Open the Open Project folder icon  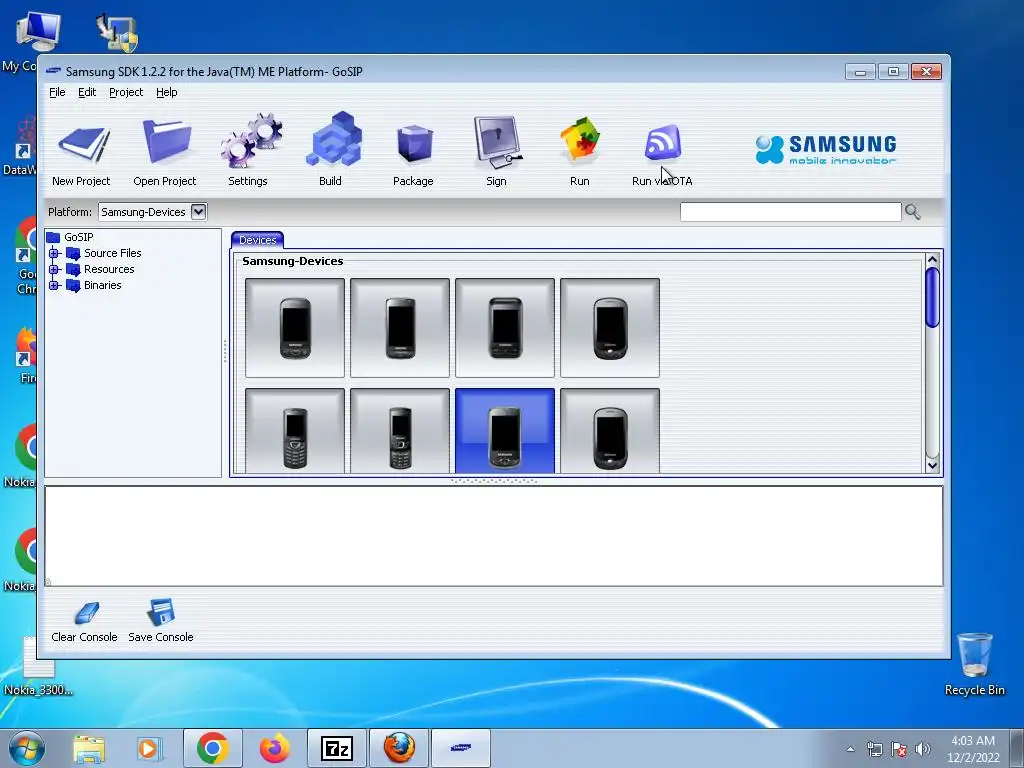click(x=166, y=141)
